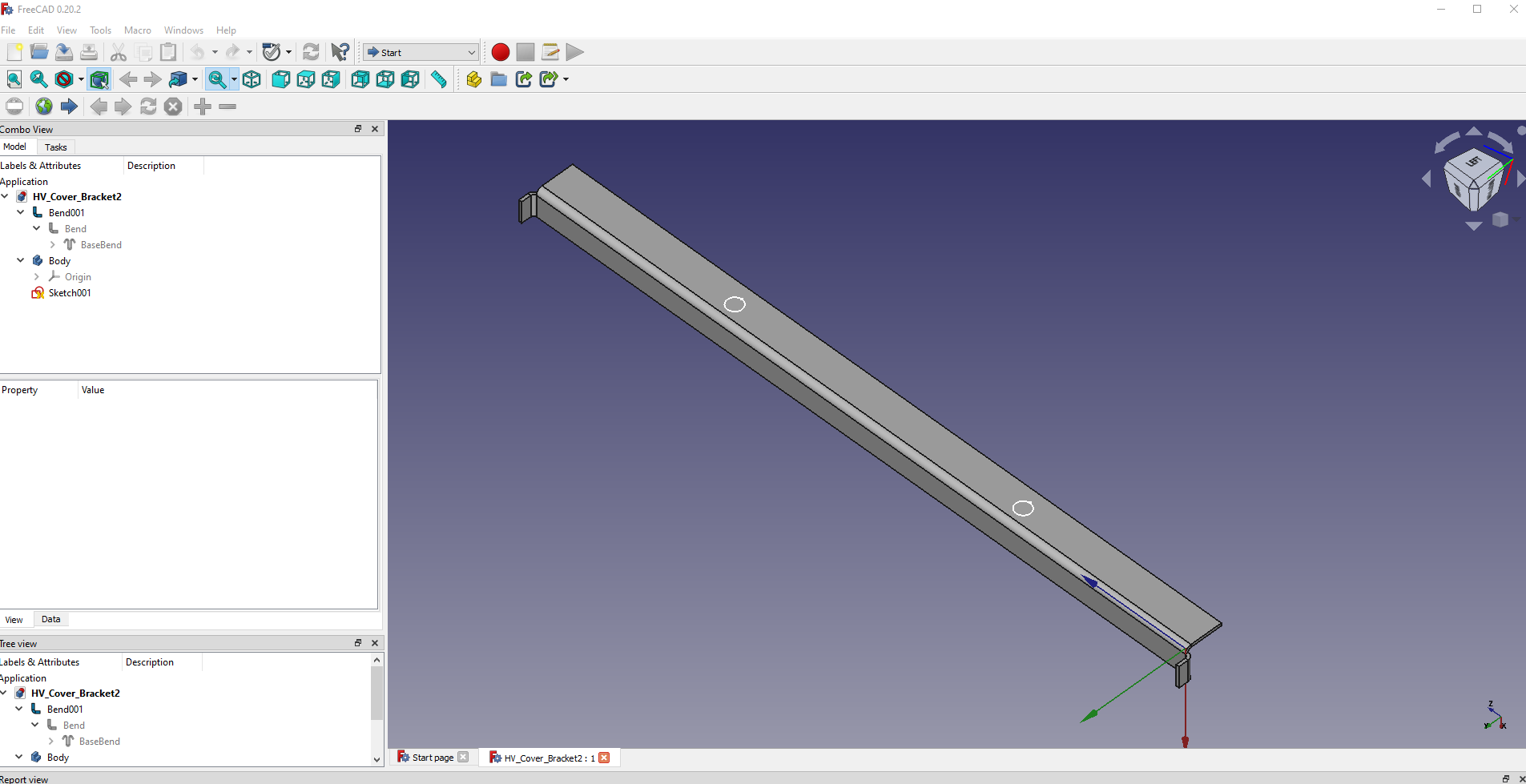Click Execute macro play icon
1526x784 pixels.
(x=575, y=52)
